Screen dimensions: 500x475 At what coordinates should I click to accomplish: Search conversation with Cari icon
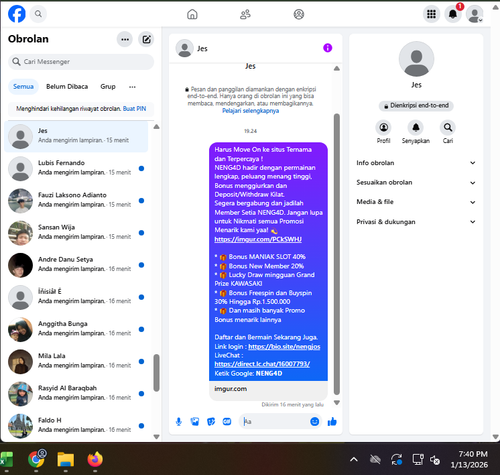coord(448,128)
